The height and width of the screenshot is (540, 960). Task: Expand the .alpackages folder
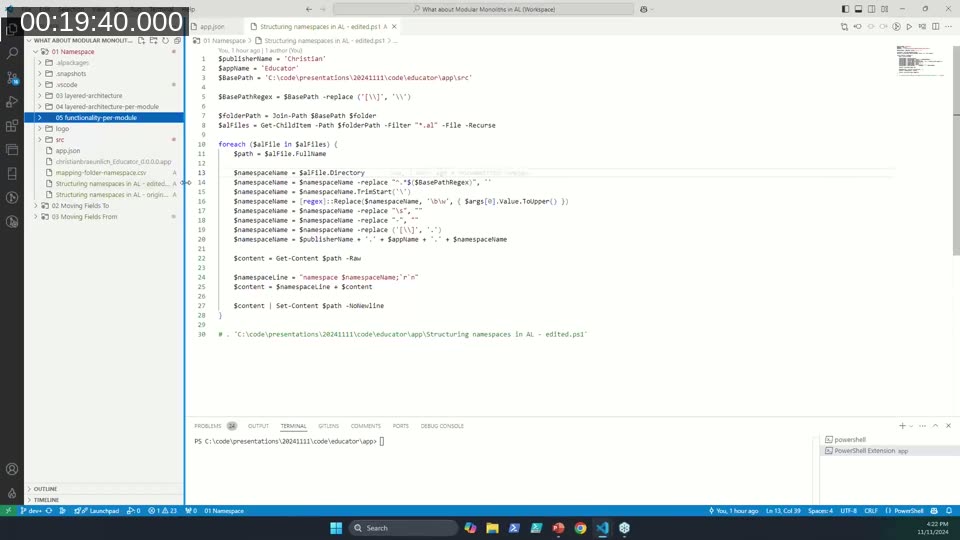pyautogui.click(x=40, y=62)
